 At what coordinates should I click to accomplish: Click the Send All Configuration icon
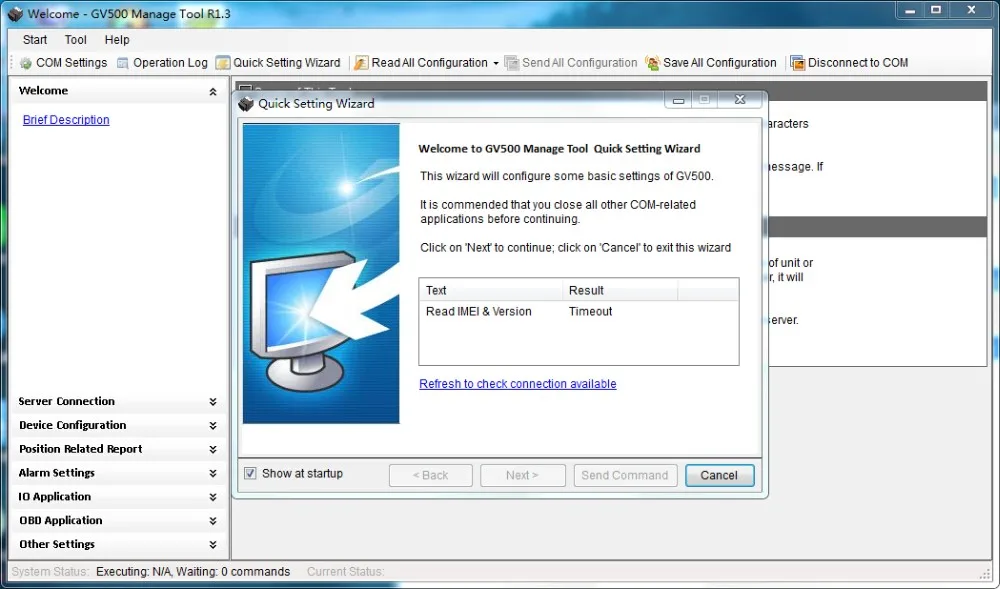tap(511, 63)
